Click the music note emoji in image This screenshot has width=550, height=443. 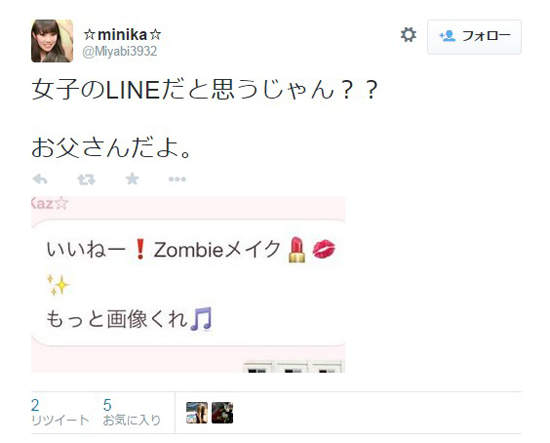(x=201, y=319)
